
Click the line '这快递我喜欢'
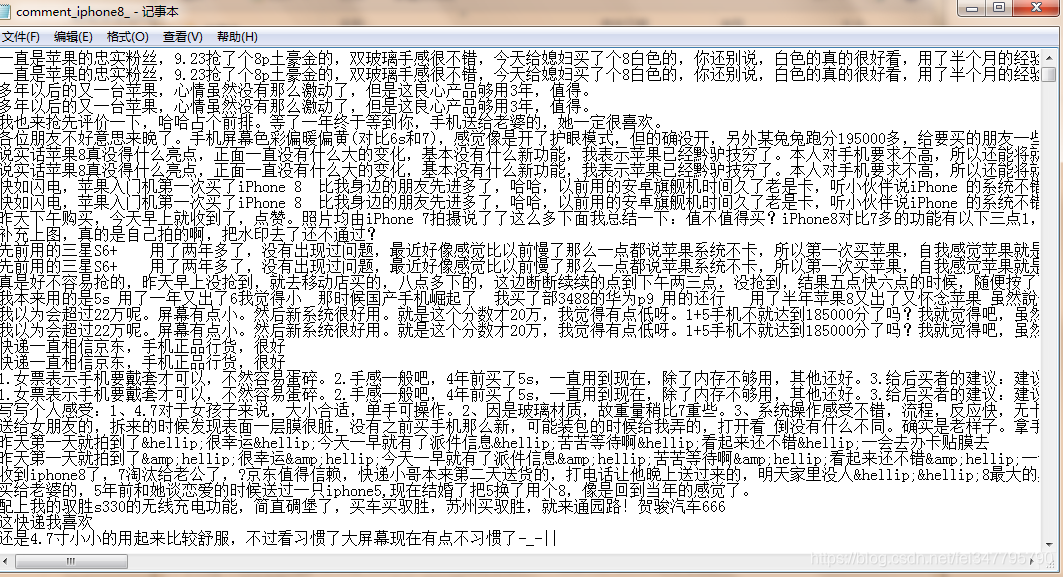click(x=46, y=522)
